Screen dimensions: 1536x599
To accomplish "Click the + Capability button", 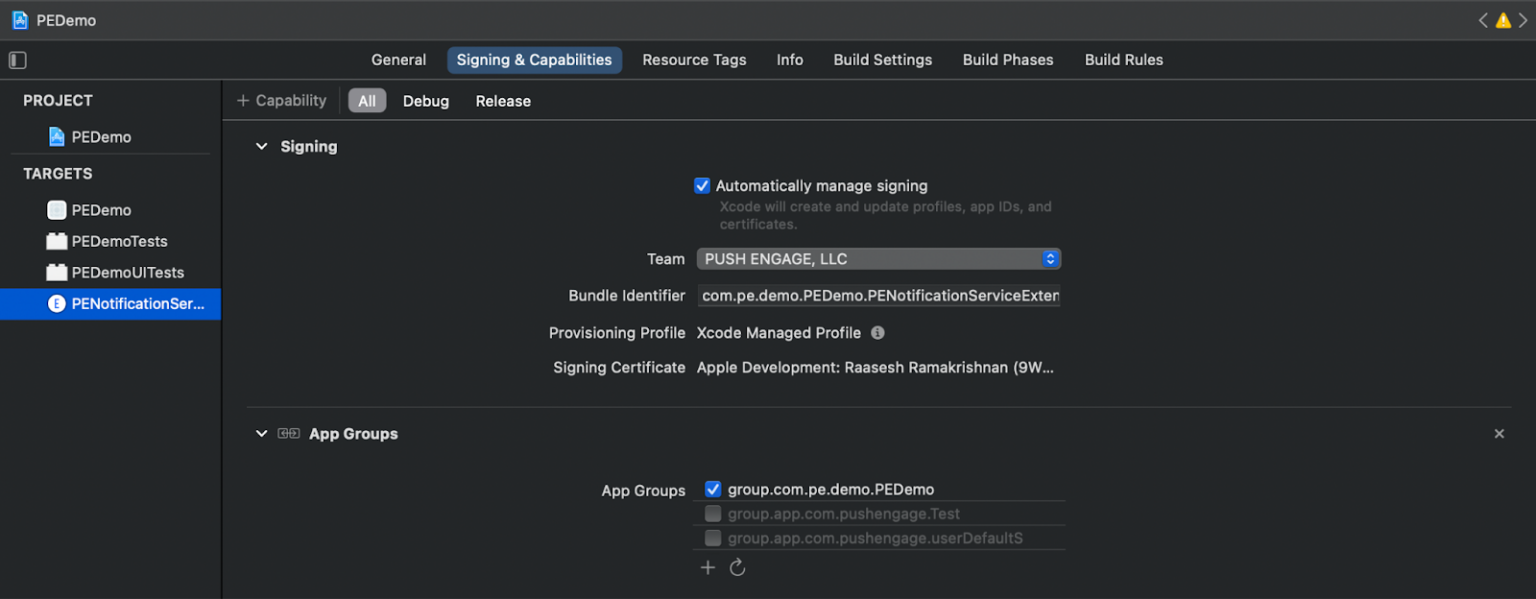I will click(x=281, y=100).
